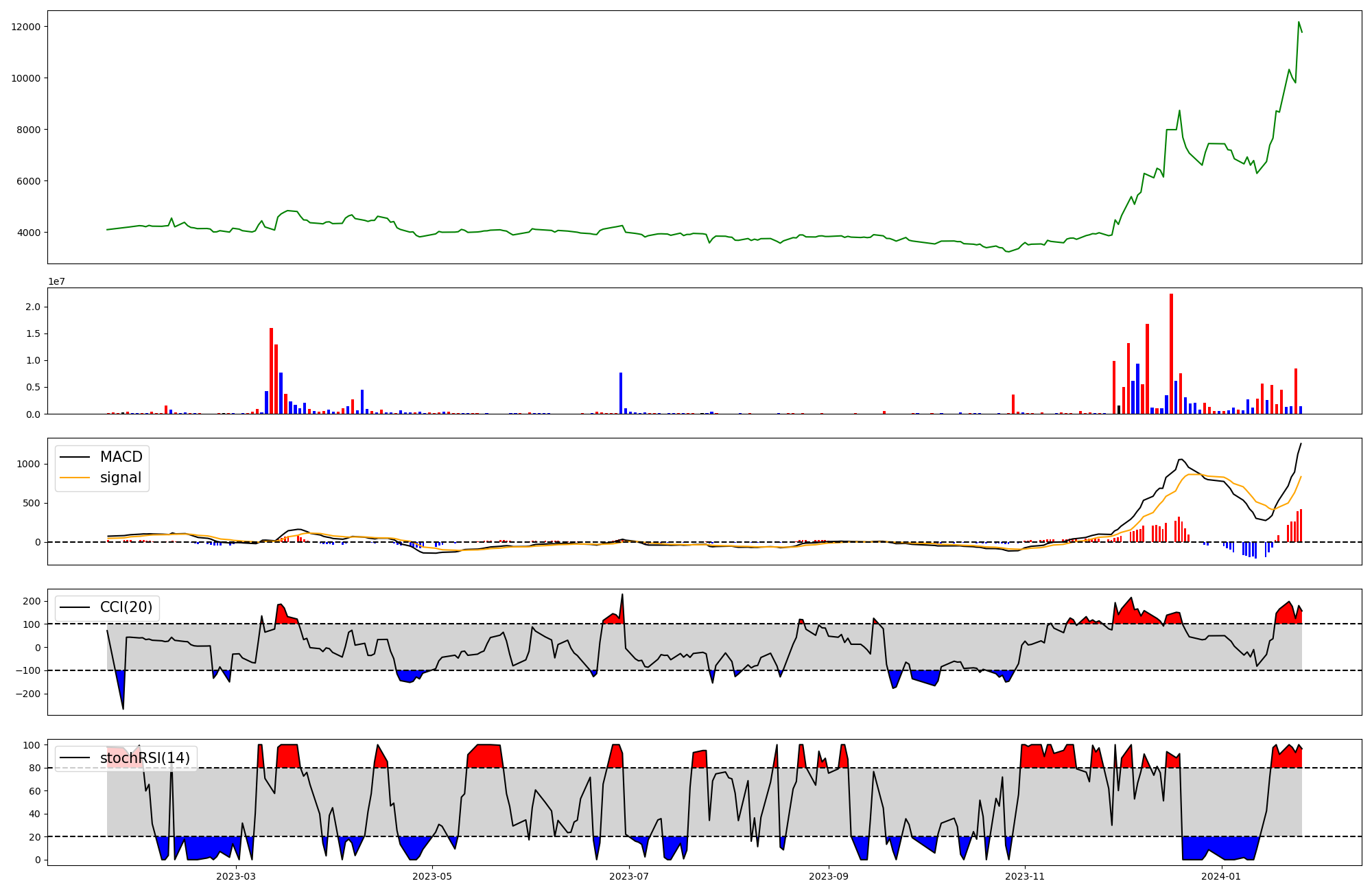Screen dimensions: 1372x892
Task: Click the 2023-03 date tick label
Action: 236,876
